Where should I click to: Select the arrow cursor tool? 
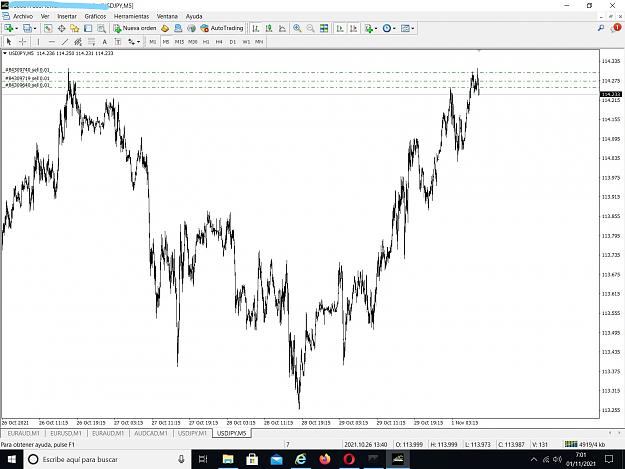click(x=9, y=41)
